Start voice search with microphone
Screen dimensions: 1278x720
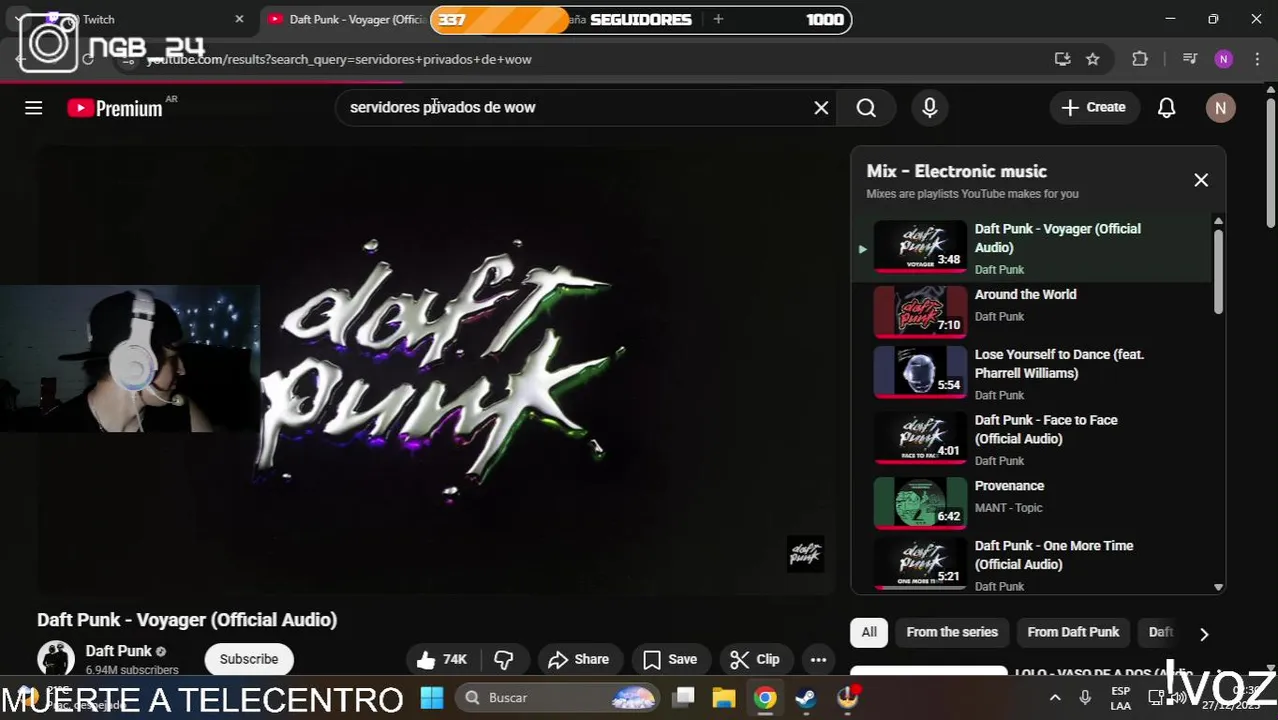(930, 108)
